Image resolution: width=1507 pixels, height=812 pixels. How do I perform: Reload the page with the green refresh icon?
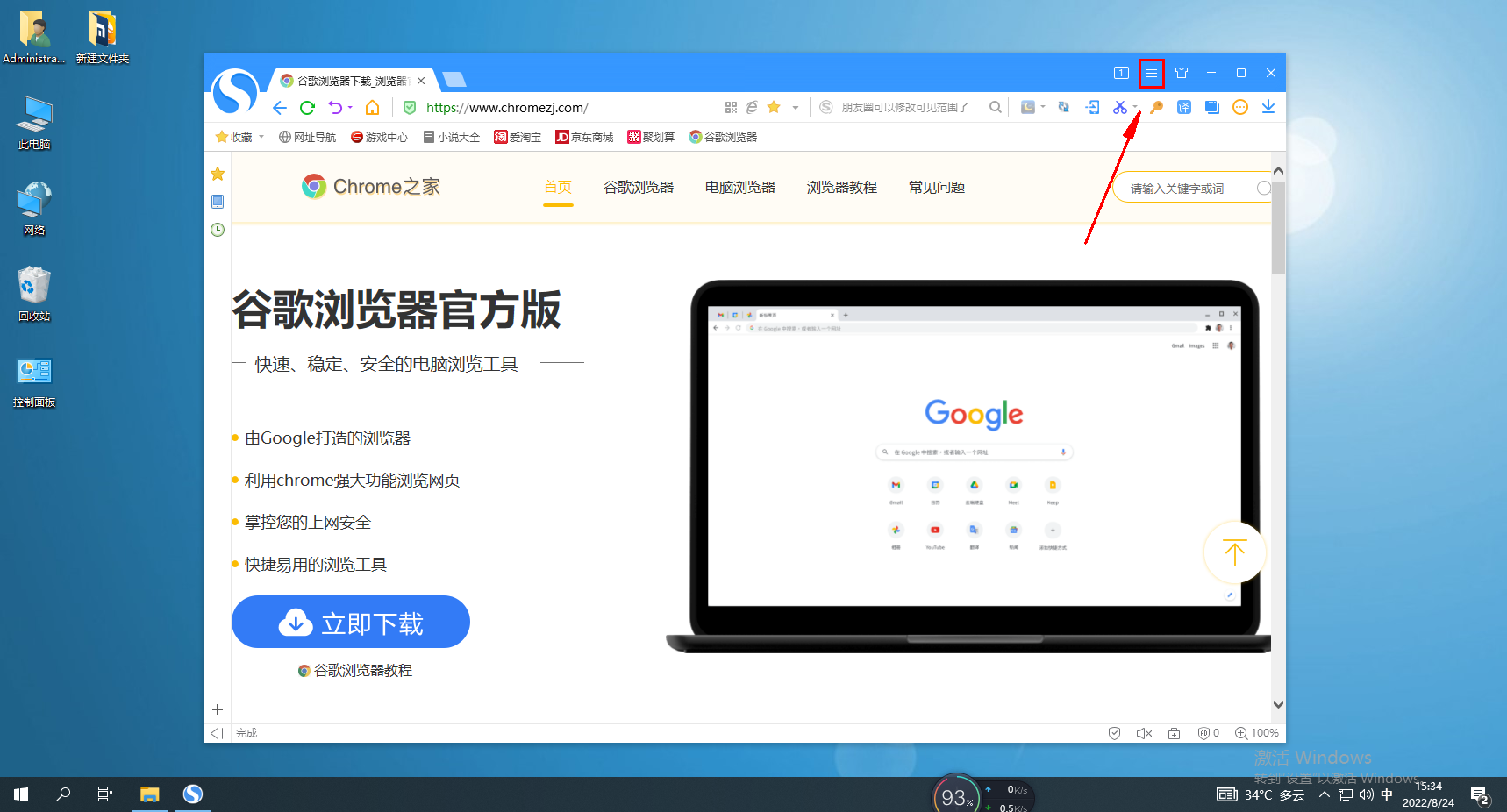pyautogui.click(x=307, y=108)
